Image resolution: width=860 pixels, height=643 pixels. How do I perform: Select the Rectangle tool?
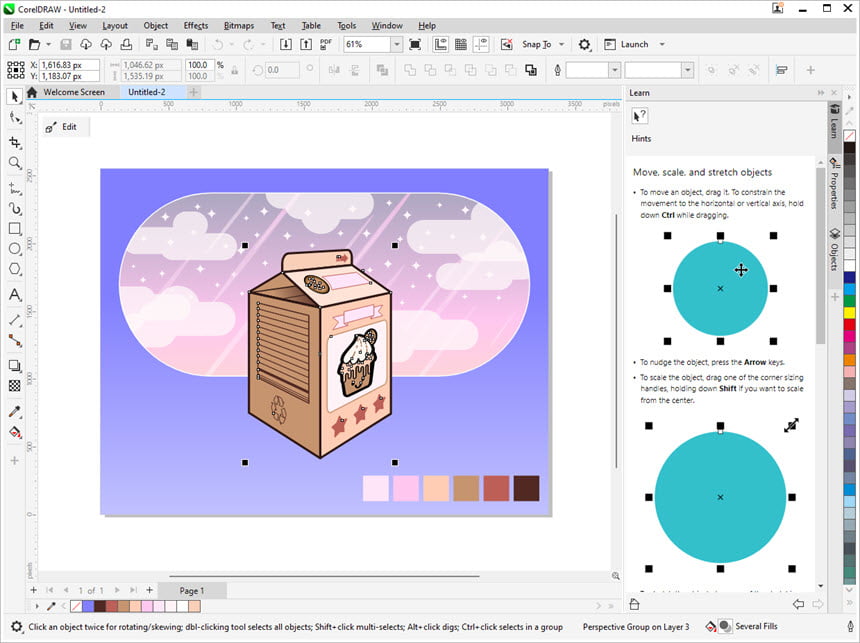coord(15,229)
